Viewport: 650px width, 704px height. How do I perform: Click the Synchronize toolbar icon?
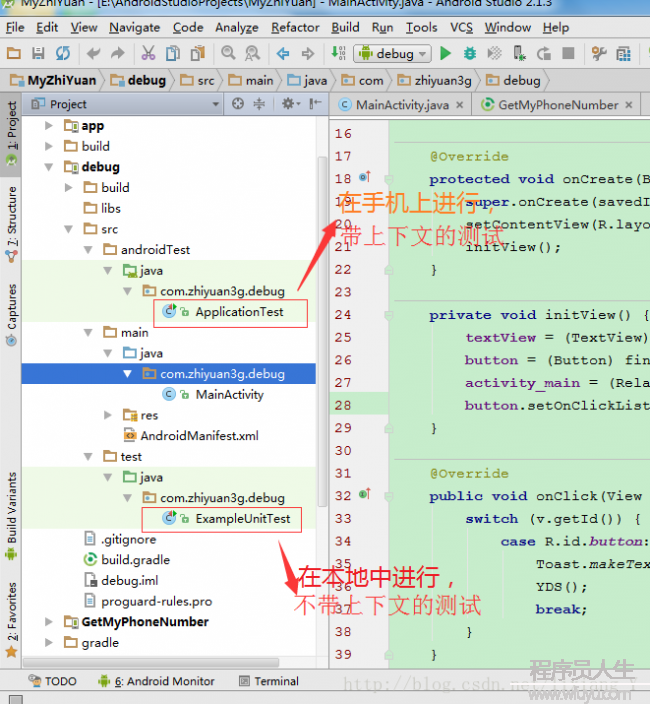63,53
